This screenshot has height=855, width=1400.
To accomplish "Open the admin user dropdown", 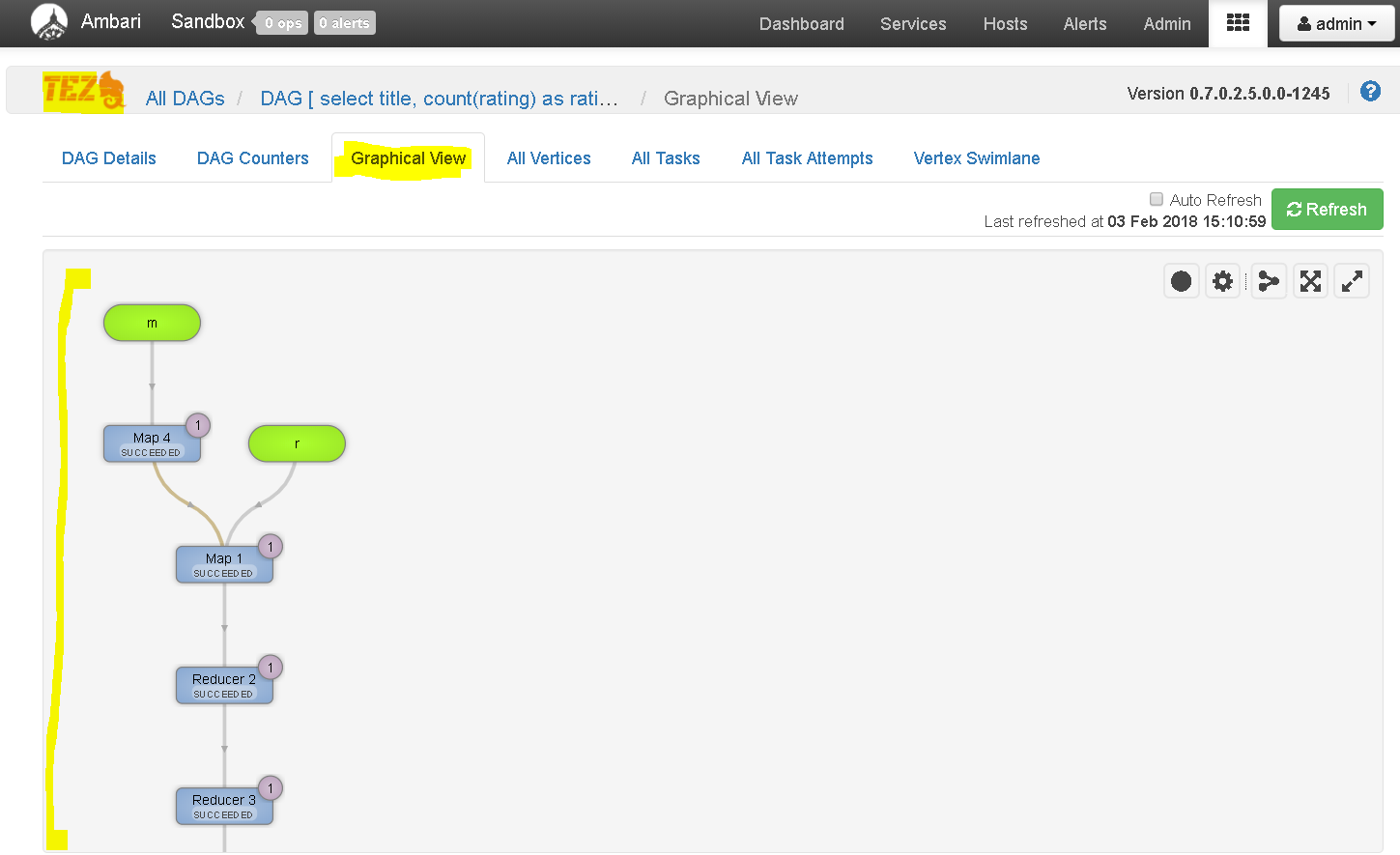I will tap(1337, 23).
